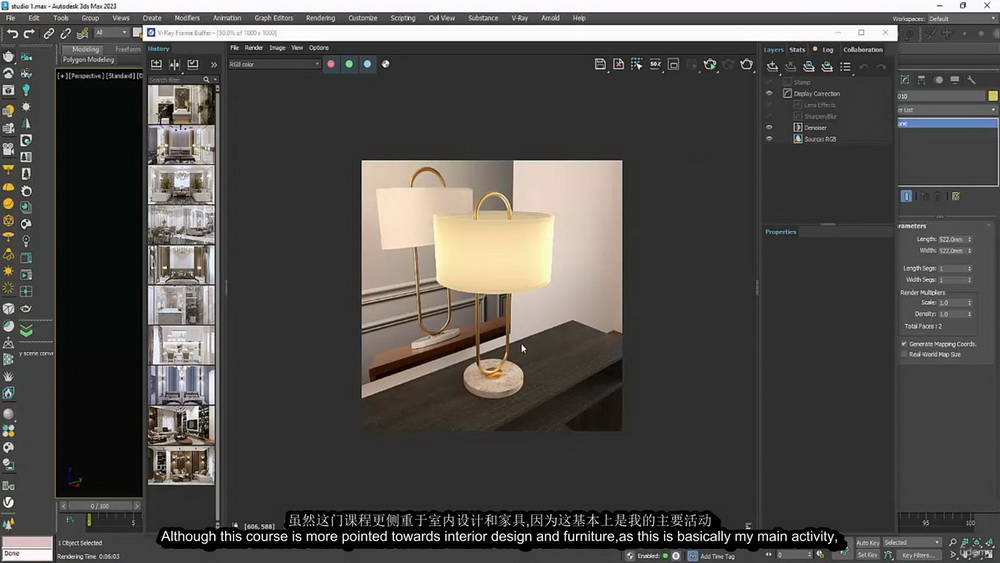Viewport: 1000px width, 563px height.
Task: Open the Selected key mode dropdown
Action: [912, 543]
